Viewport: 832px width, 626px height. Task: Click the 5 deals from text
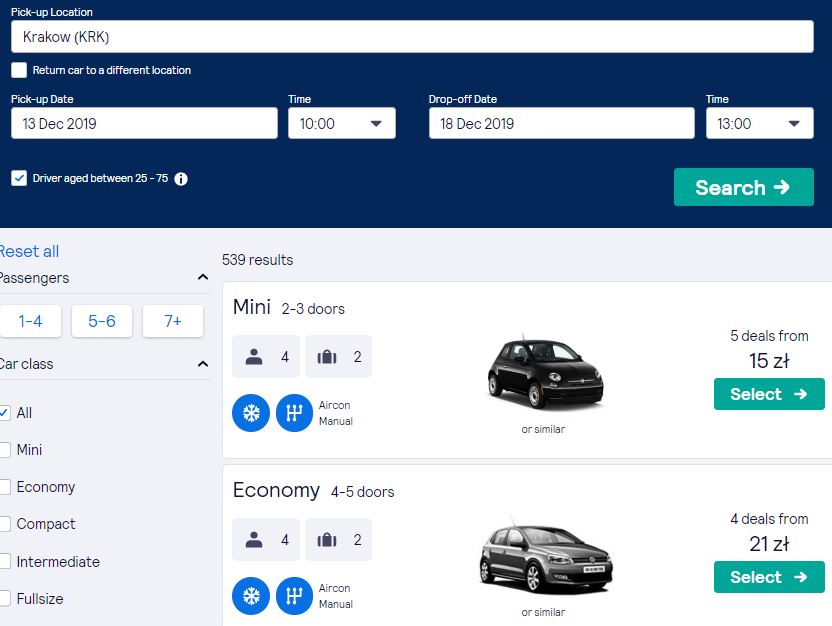769,336
